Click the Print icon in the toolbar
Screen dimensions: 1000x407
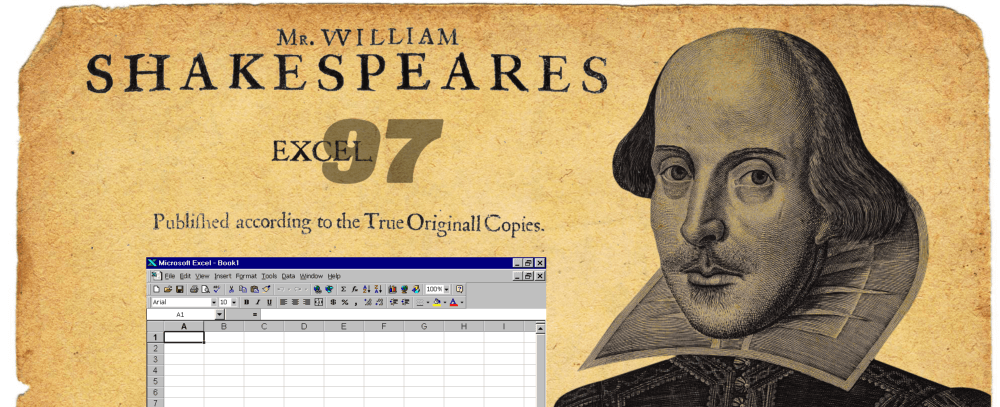(x=194, y=290)
